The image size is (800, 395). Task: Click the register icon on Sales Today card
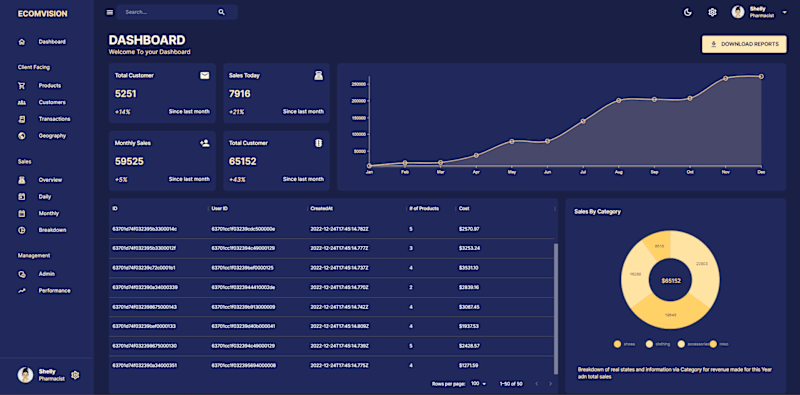318,76
